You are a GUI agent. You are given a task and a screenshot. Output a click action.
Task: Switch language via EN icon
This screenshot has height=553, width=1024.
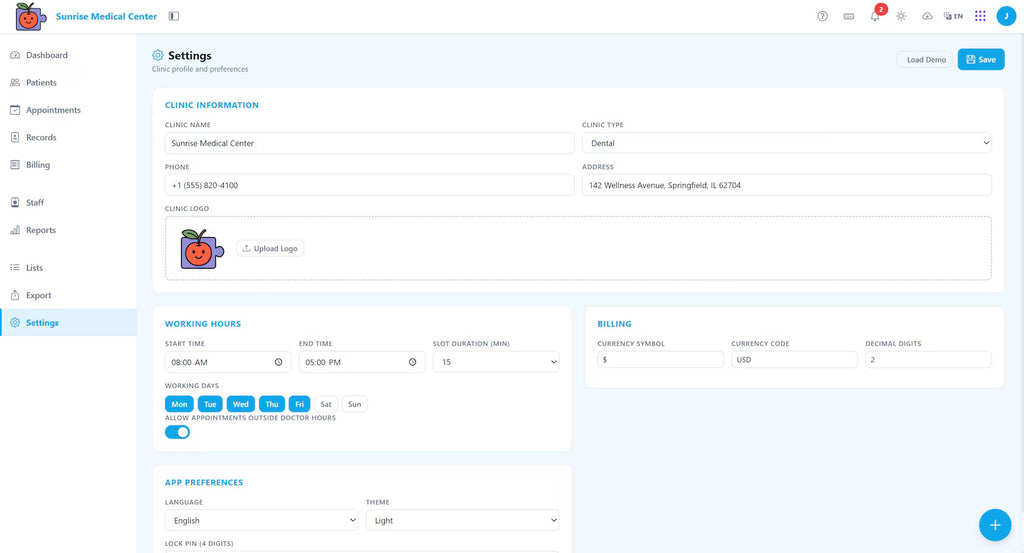pos(953,16)
